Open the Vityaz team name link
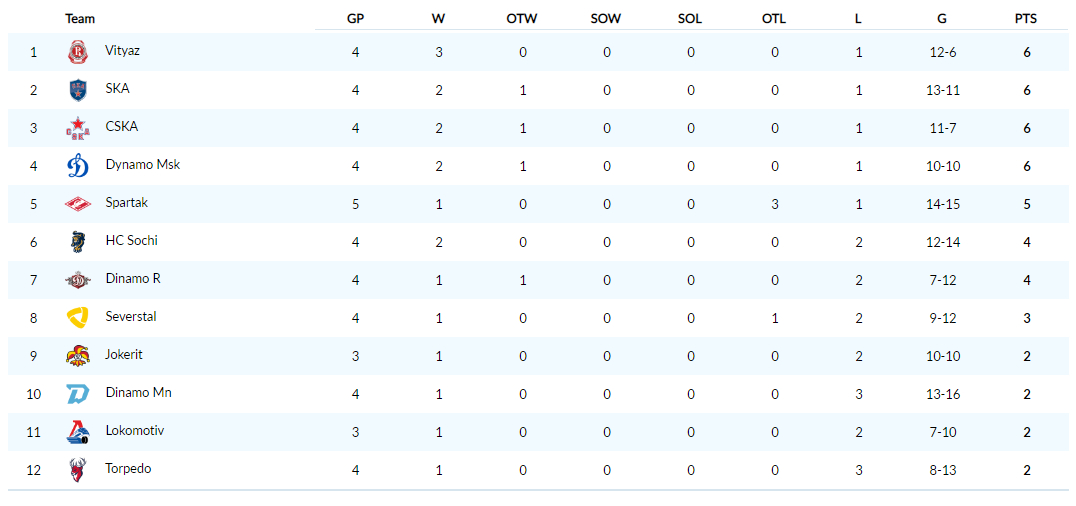 [123, 50]
